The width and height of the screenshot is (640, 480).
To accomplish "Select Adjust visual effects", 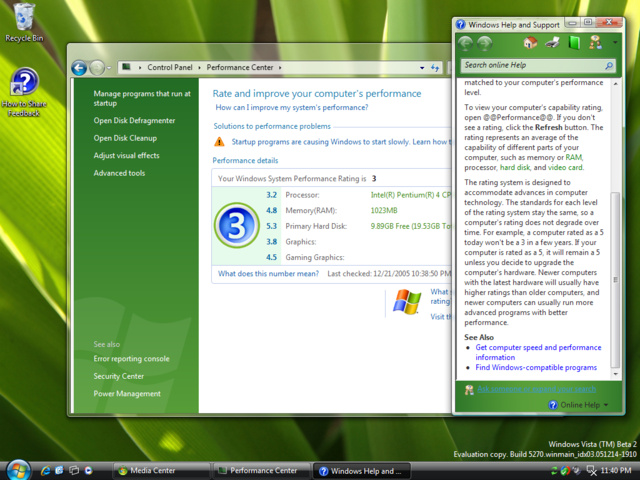I will pos(126,156).
